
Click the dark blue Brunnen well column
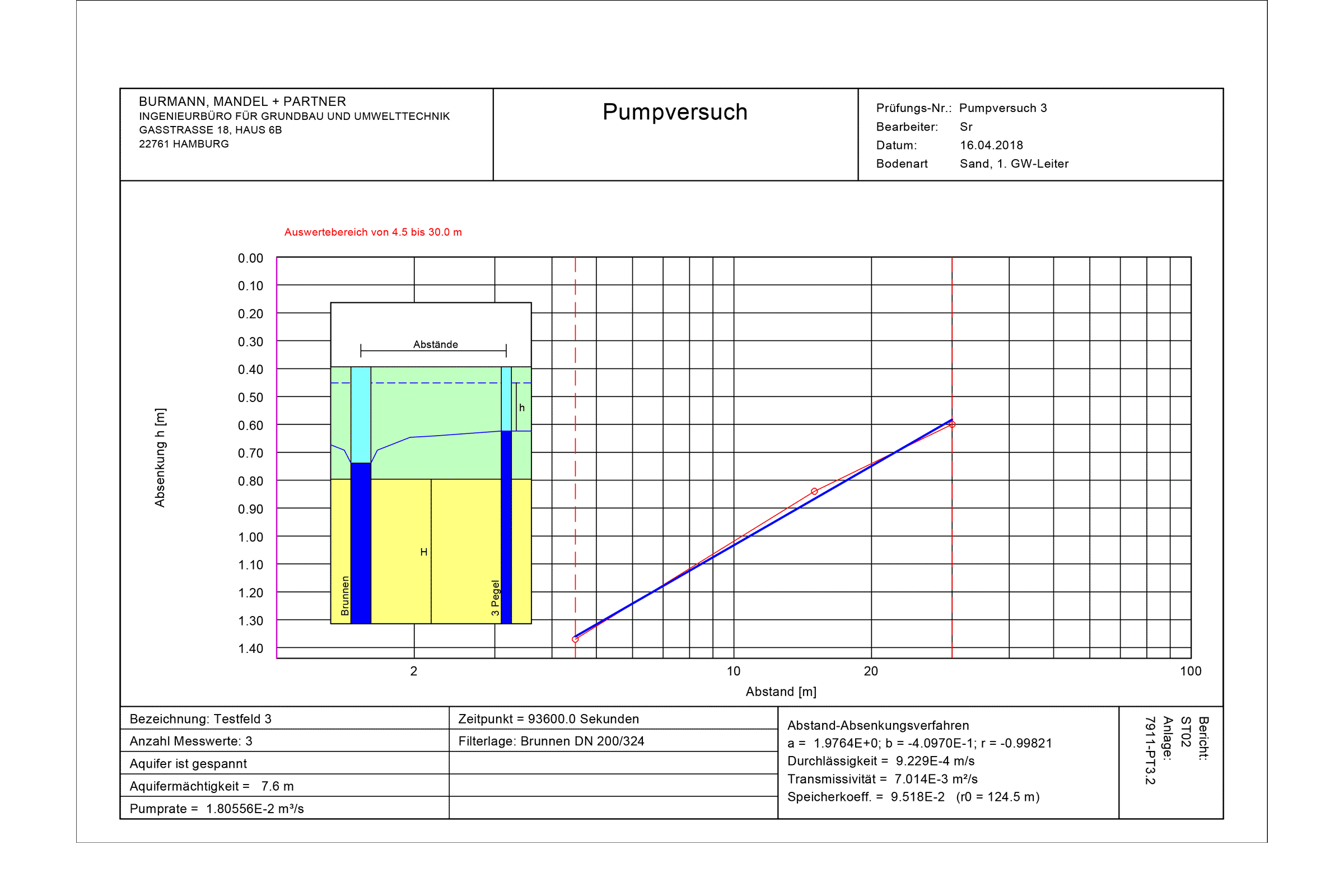click(x=361, y=543)
